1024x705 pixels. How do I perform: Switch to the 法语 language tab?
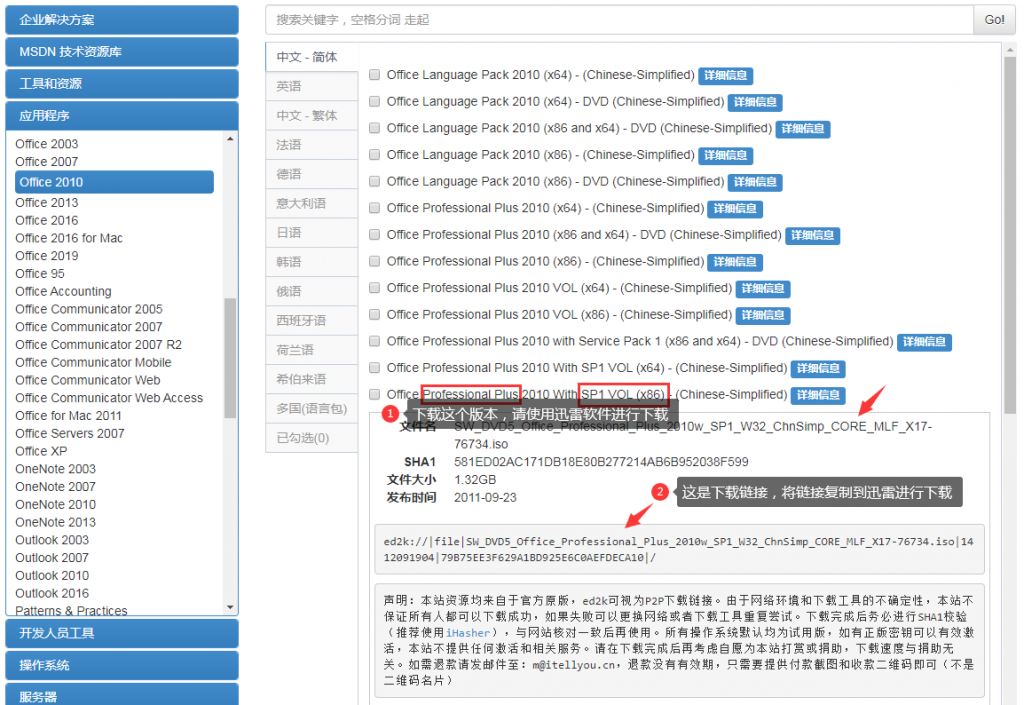pos(312,145)
